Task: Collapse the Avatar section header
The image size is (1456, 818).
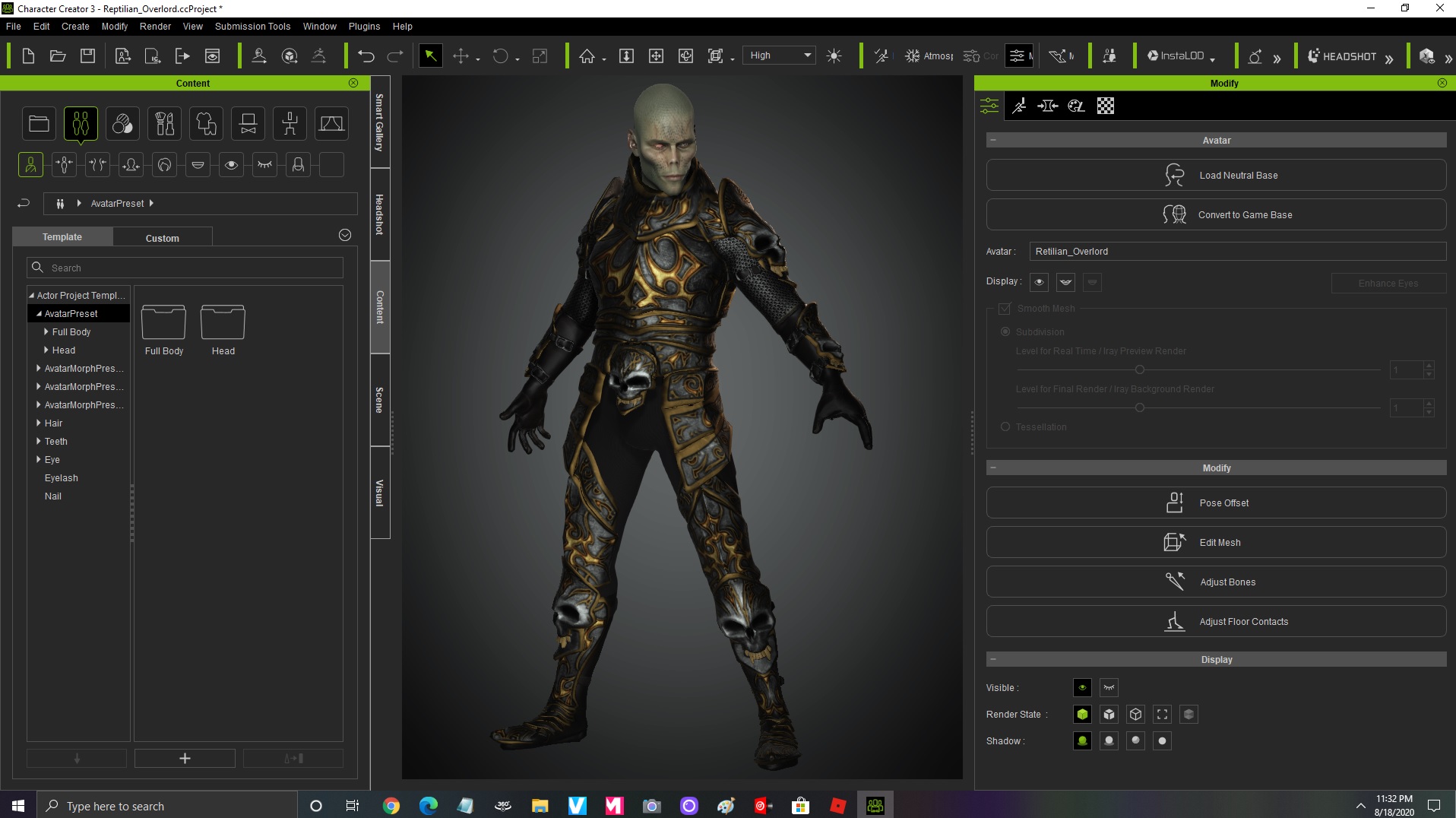Action: [992, 140]
